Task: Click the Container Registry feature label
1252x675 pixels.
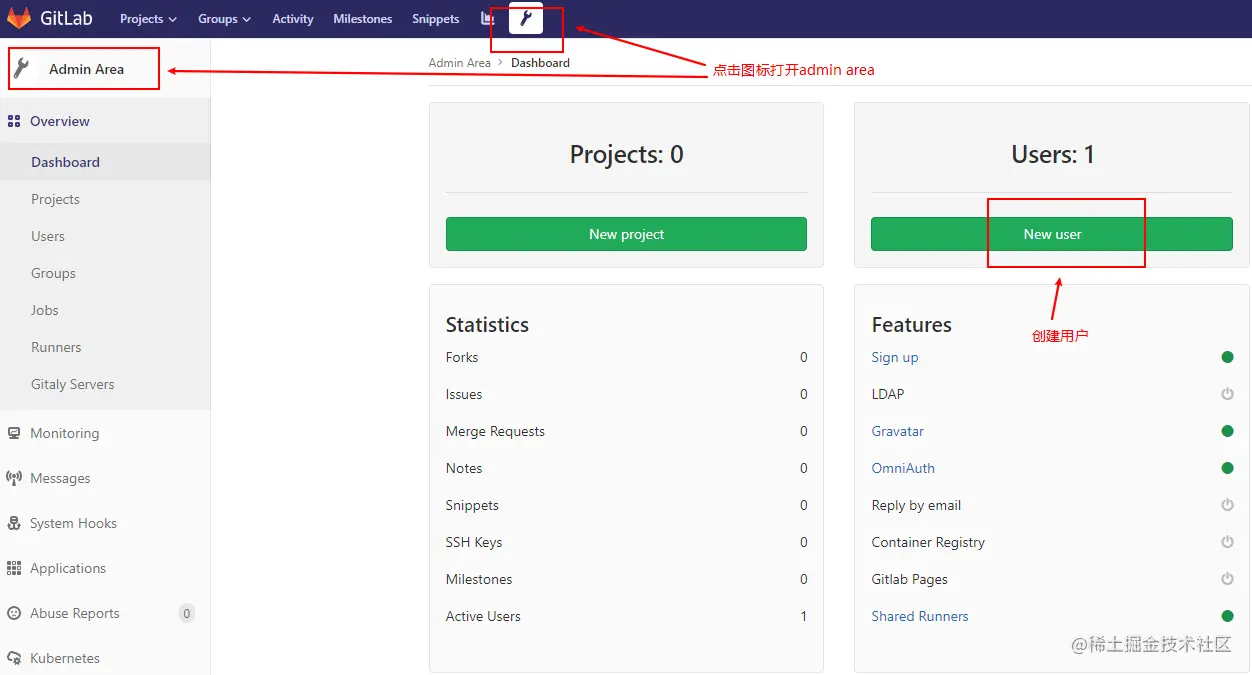Action: (928, 542)
